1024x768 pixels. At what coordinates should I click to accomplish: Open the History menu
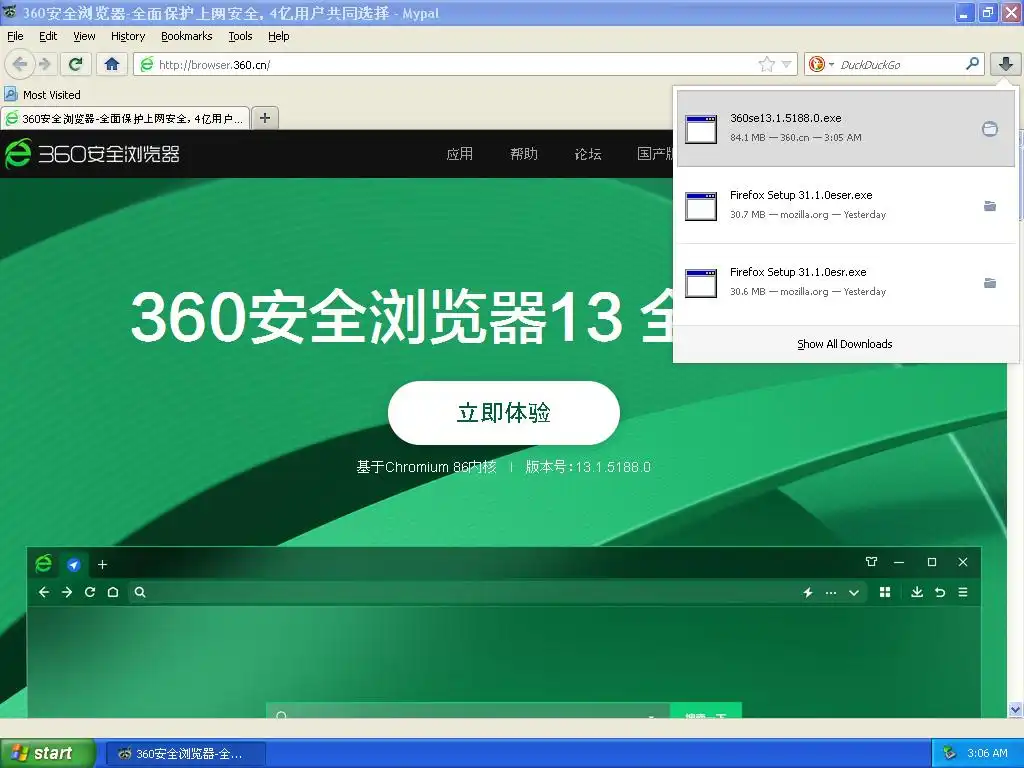coord(127,36)
